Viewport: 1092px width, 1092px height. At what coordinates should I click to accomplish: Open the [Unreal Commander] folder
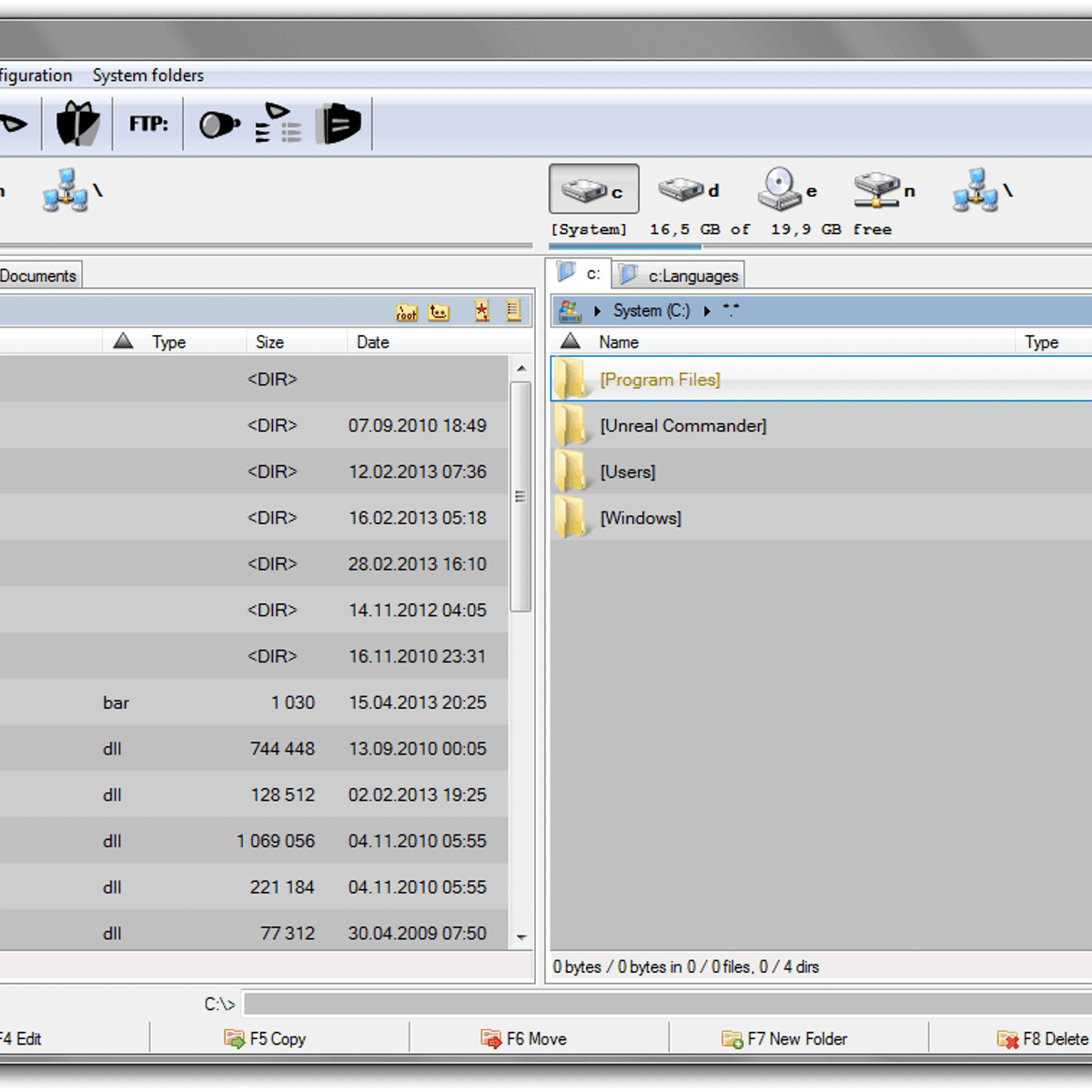682,426
